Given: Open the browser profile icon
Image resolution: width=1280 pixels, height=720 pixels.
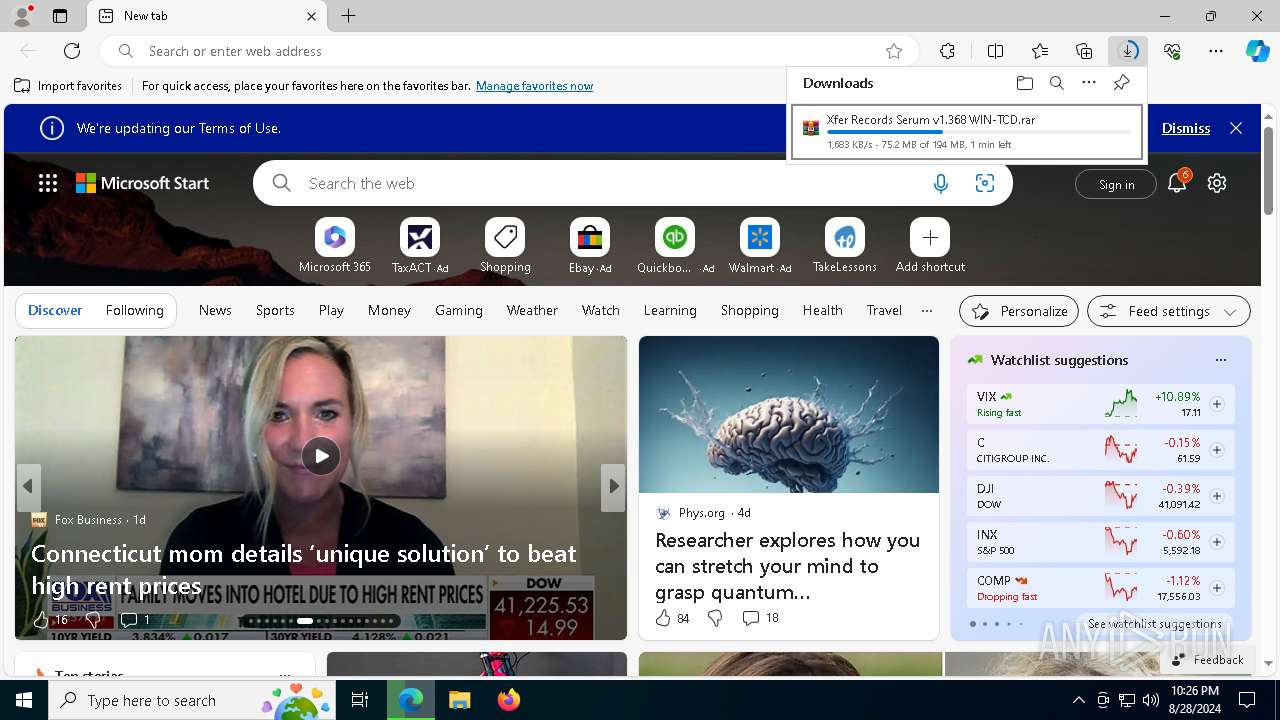Looking at the screenshot, I should [21, 16].
